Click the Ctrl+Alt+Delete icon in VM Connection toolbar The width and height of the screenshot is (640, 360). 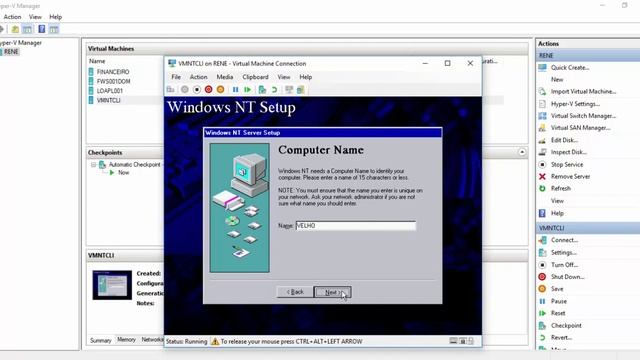click(x=171, y=89)
